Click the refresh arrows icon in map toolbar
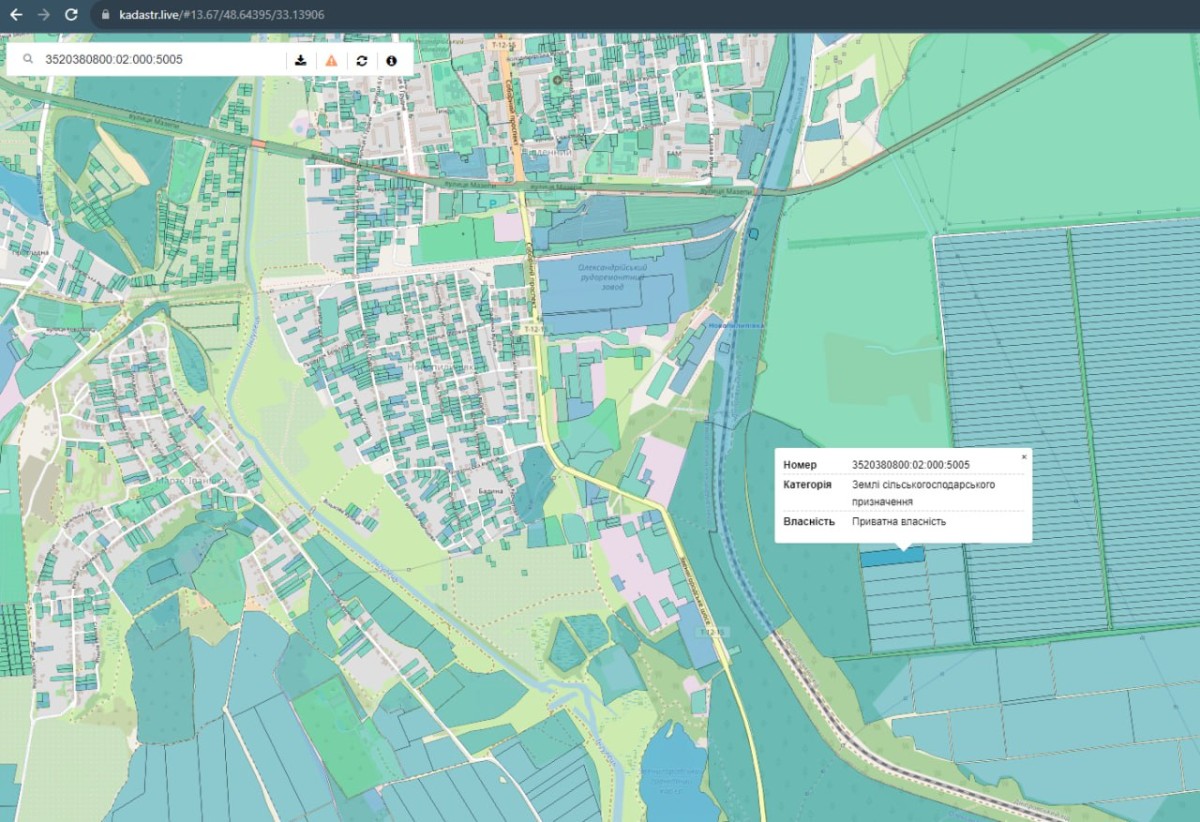 tap(361, 60)
